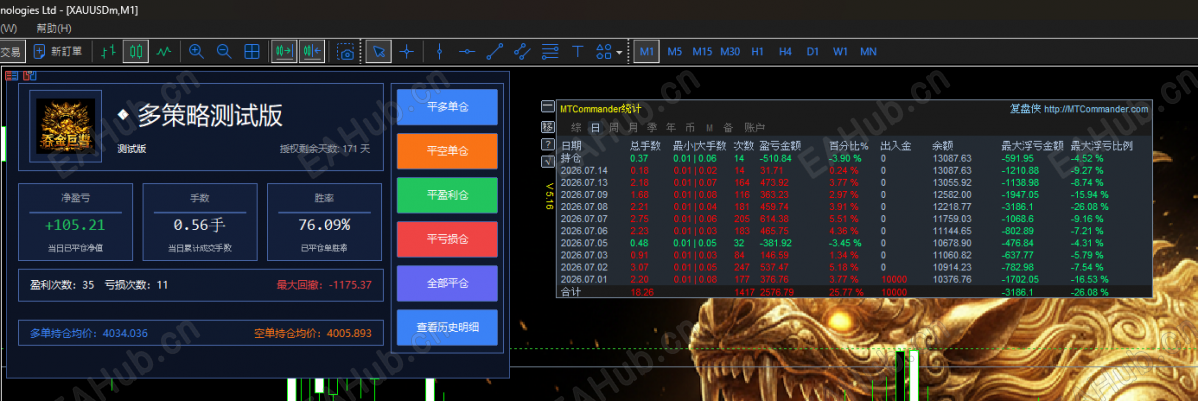Select the cursor pointer tool

coord(379,51)
